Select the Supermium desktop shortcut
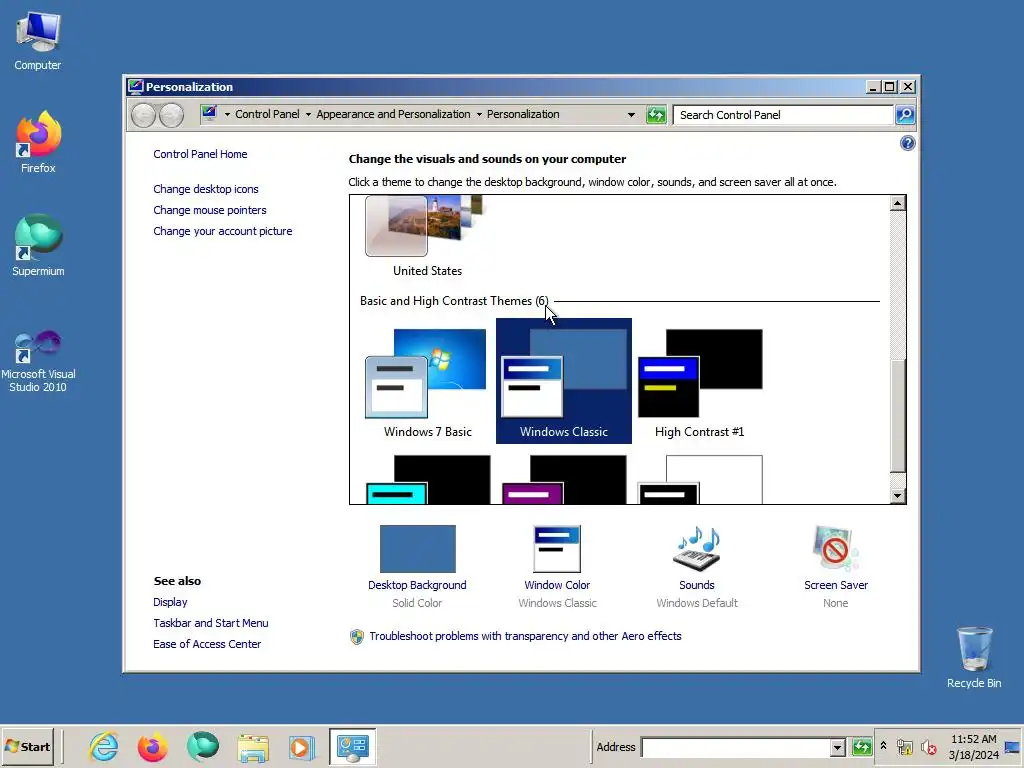 click(38, 245)
